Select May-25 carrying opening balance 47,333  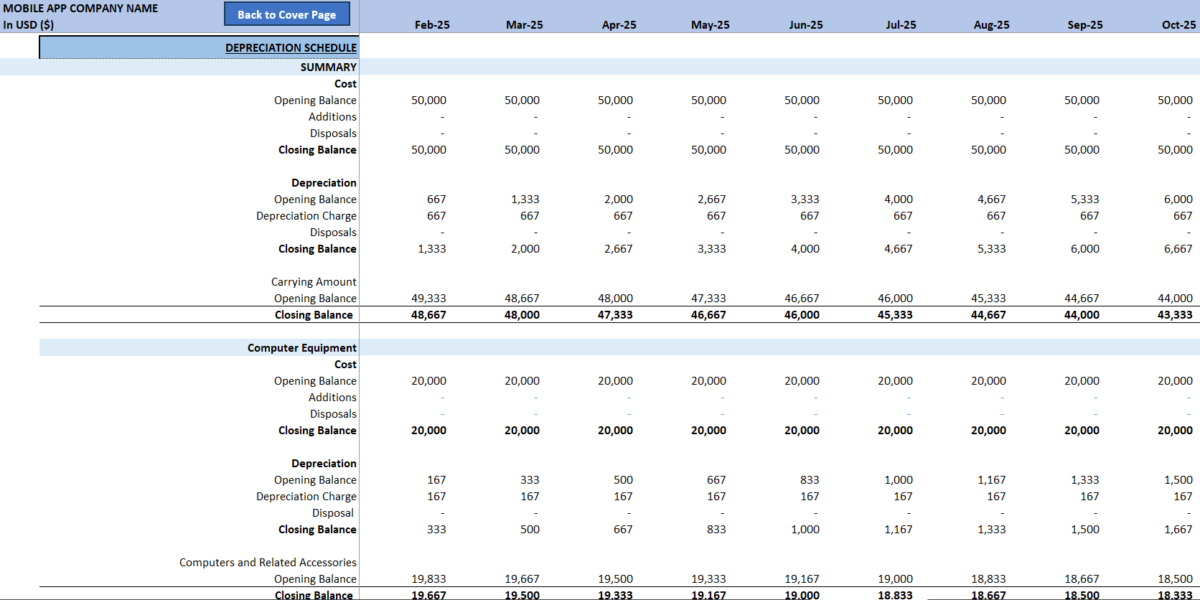709,298
